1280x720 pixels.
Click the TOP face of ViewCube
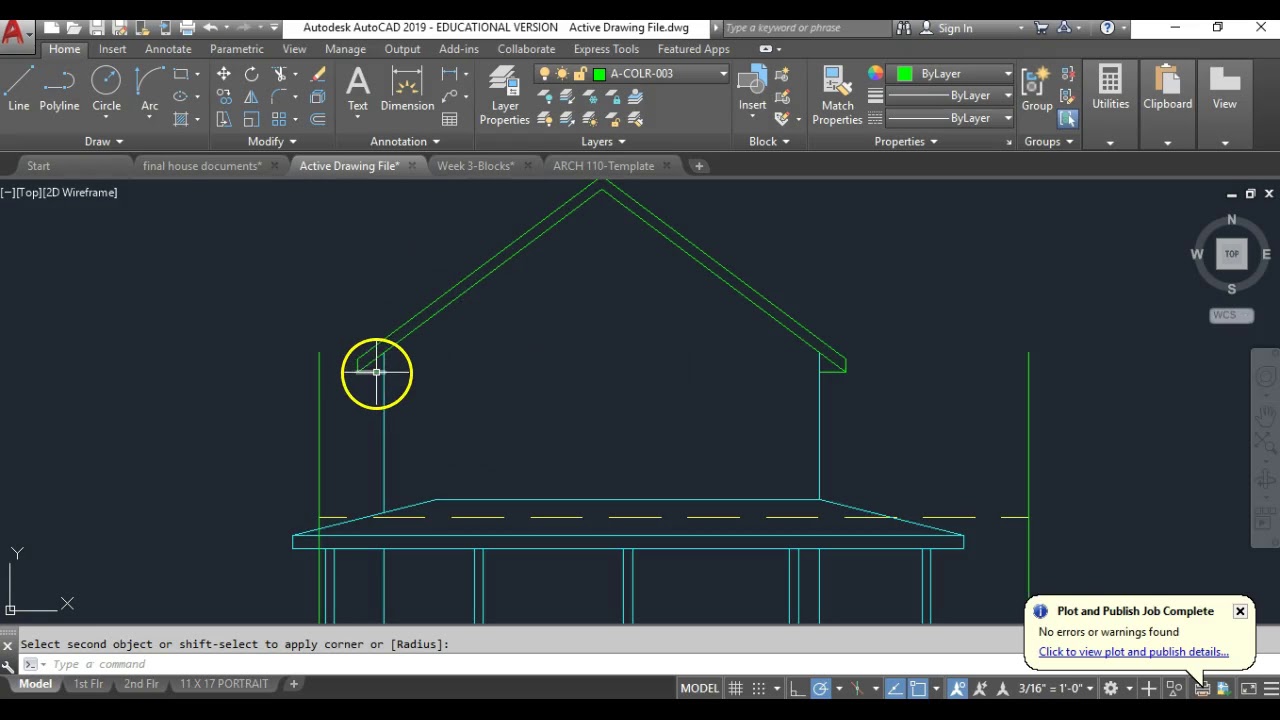coord(1231,254)
